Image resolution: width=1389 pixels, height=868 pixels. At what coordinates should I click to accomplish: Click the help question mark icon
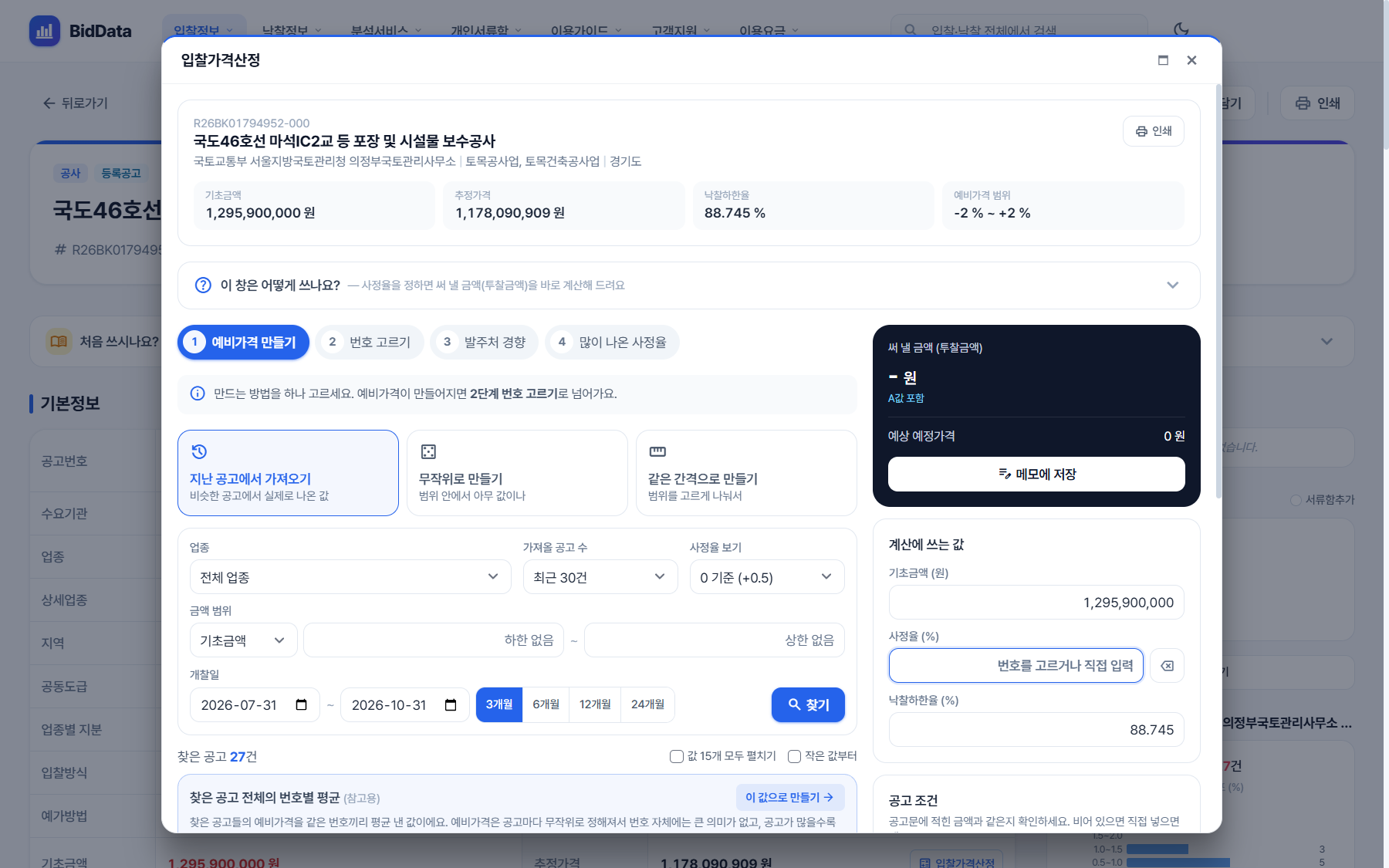click(203, 285)
